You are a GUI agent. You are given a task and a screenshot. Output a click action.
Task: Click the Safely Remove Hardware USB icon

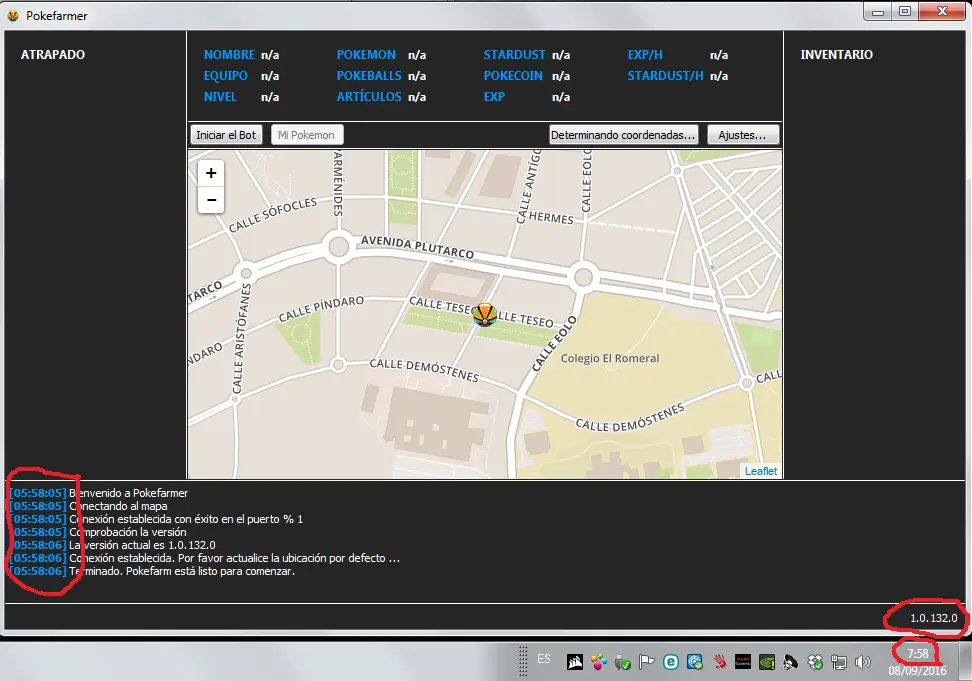(622, 662)
